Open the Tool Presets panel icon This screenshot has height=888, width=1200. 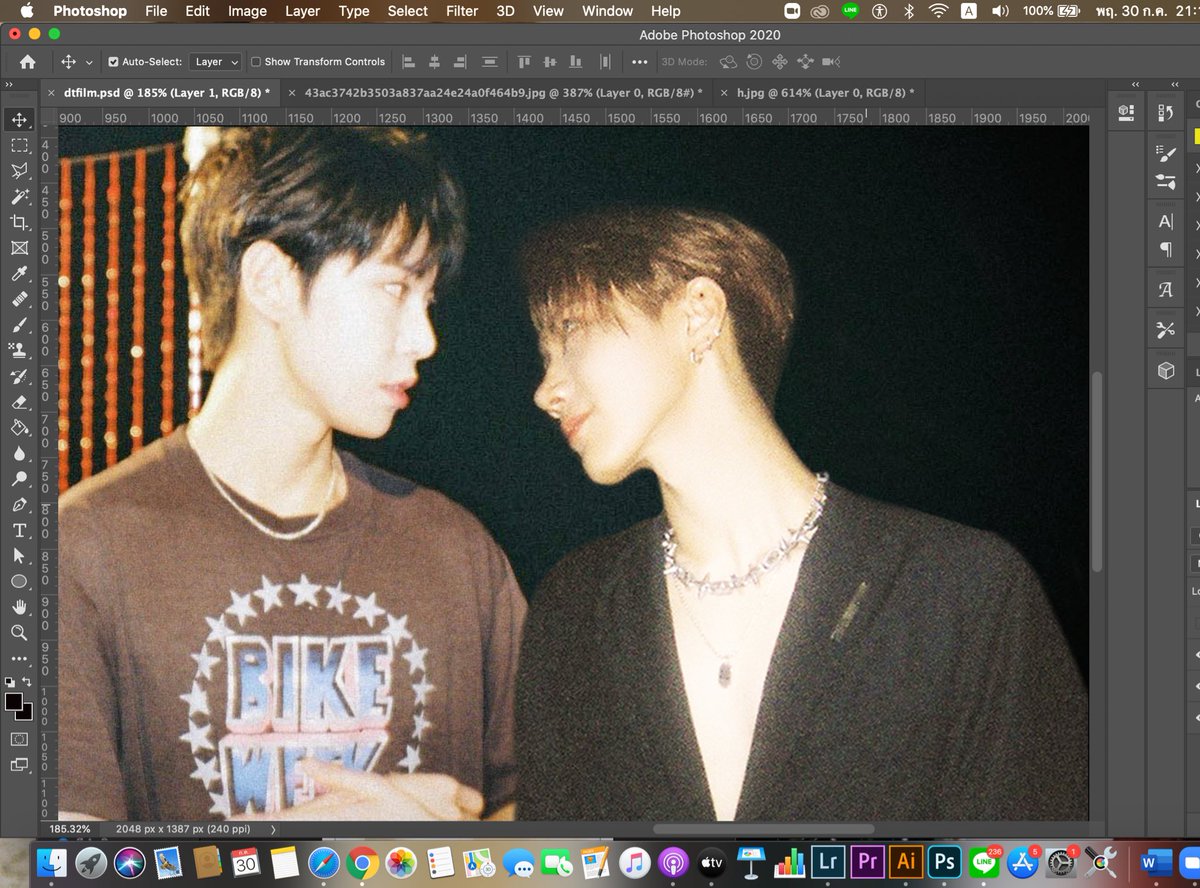1165,330
